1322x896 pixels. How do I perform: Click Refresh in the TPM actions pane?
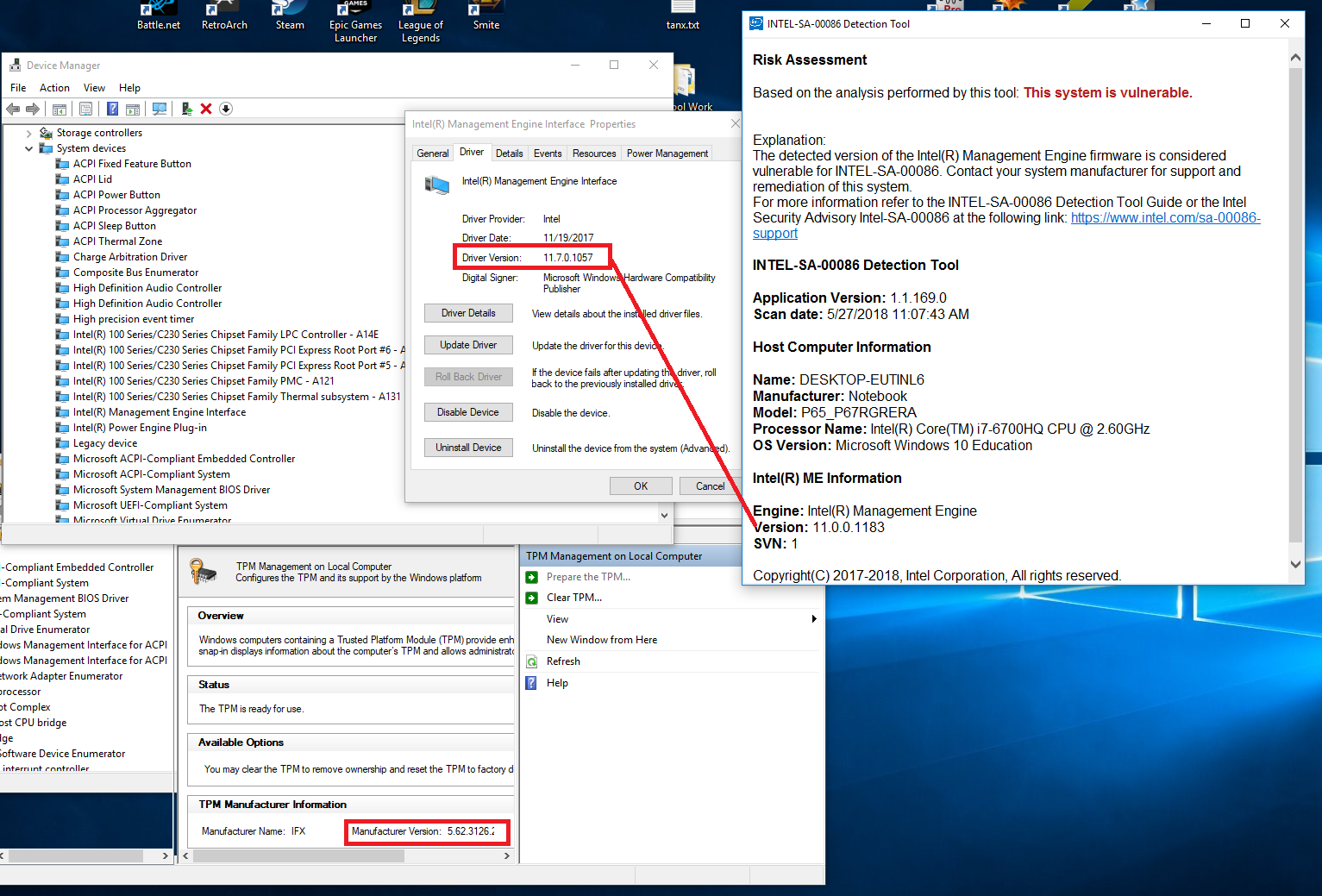pos(563,661)
